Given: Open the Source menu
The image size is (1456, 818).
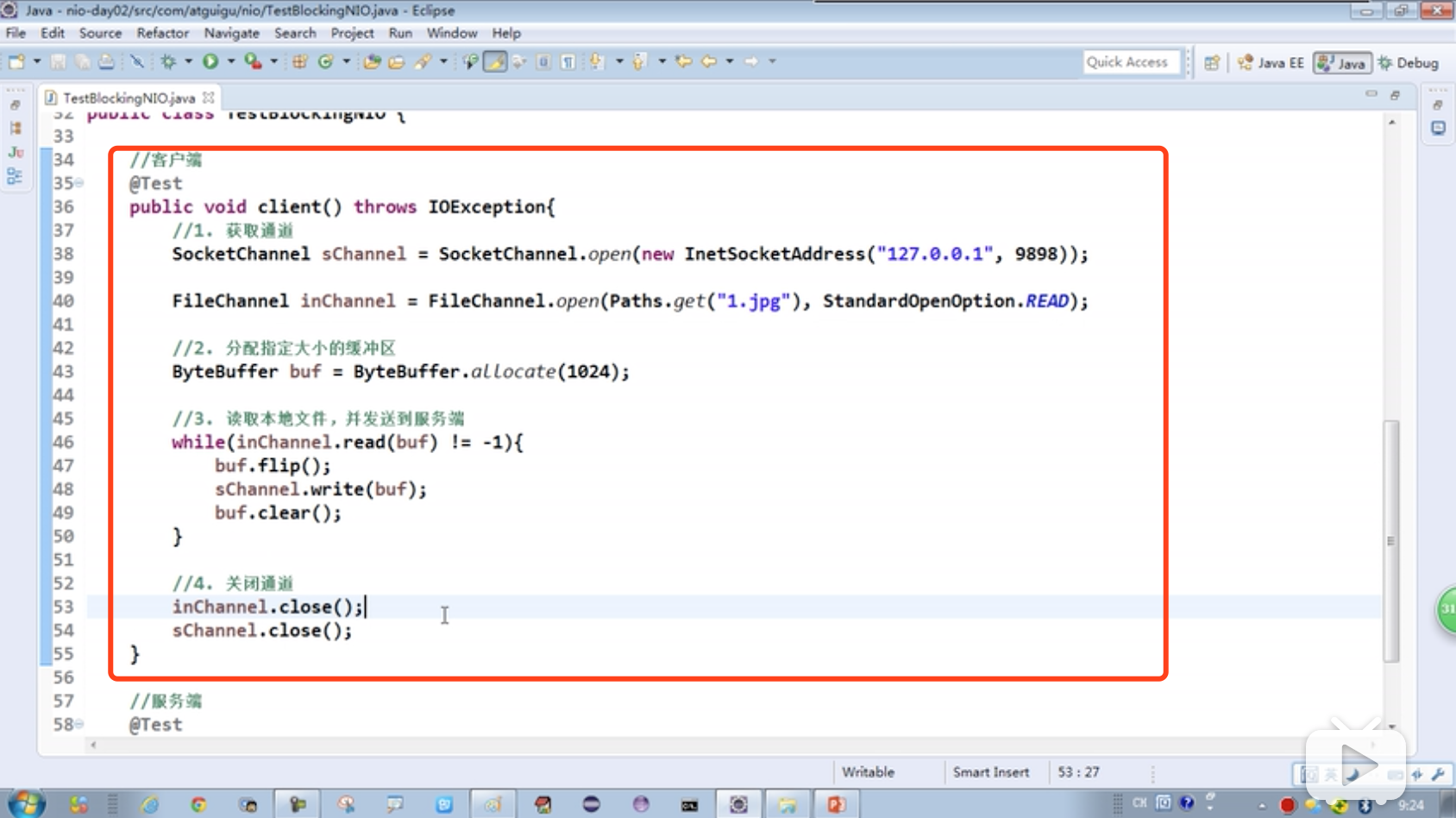Looking at the screenshot, I should [x=100, y=33].
